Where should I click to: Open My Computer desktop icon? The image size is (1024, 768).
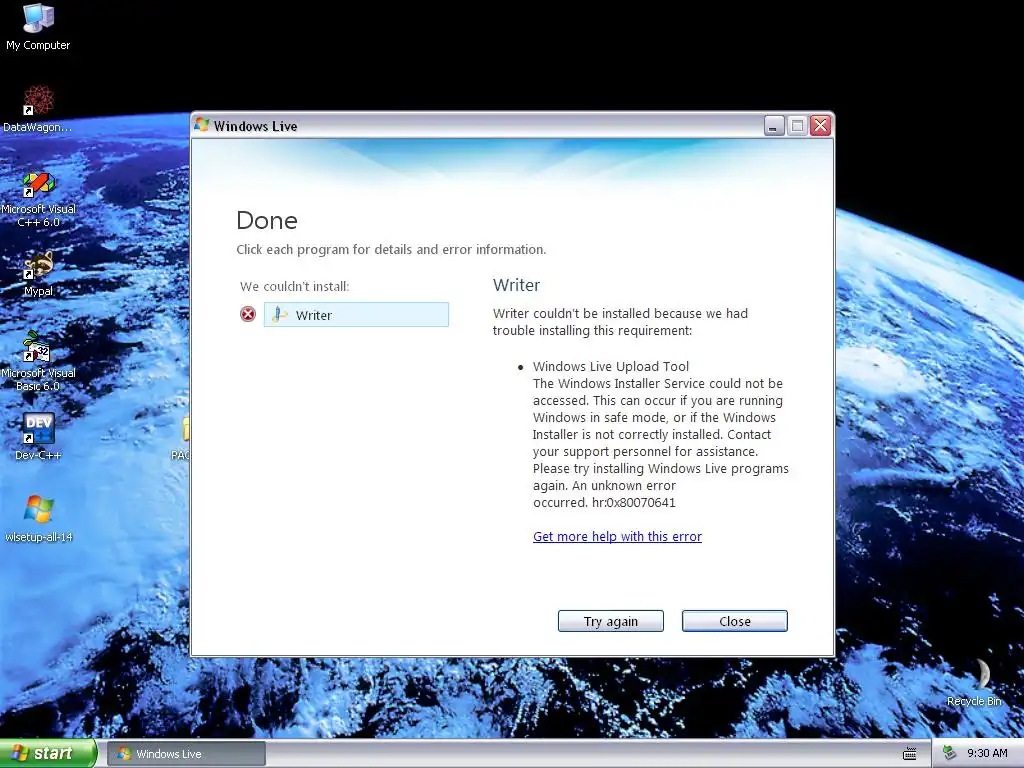click(38, 26)
